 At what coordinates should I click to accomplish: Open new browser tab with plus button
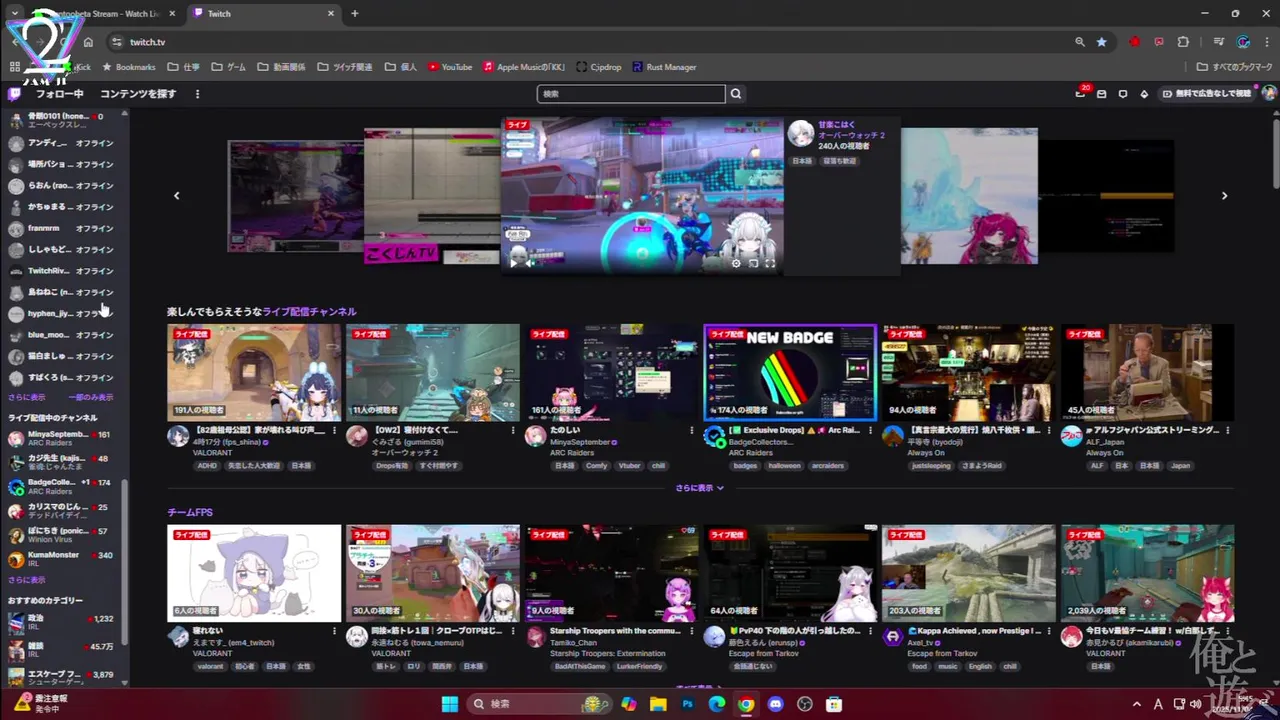coord(354,13)
